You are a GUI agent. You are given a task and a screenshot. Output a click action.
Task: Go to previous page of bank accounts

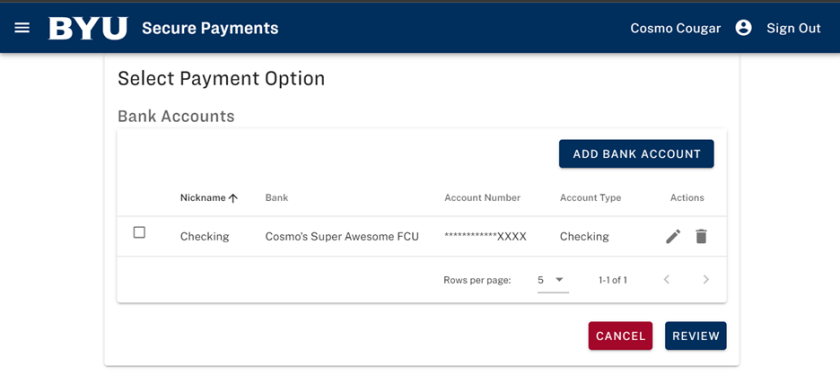666,279
